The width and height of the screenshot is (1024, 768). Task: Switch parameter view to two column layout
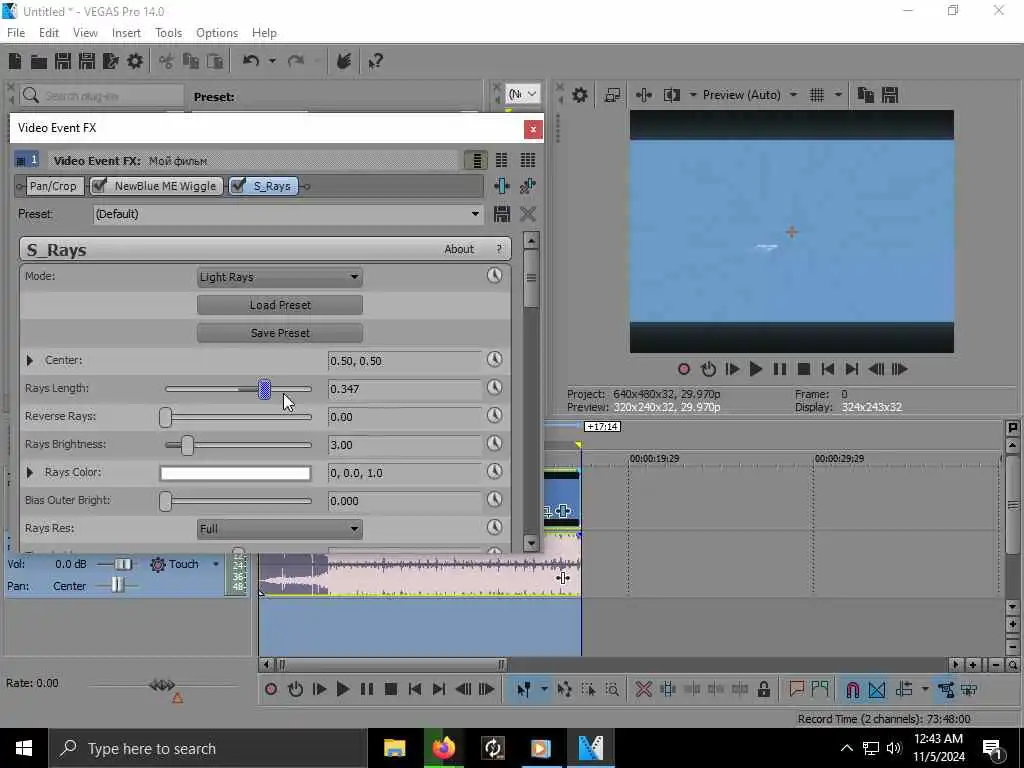click(x=502, y=160)
